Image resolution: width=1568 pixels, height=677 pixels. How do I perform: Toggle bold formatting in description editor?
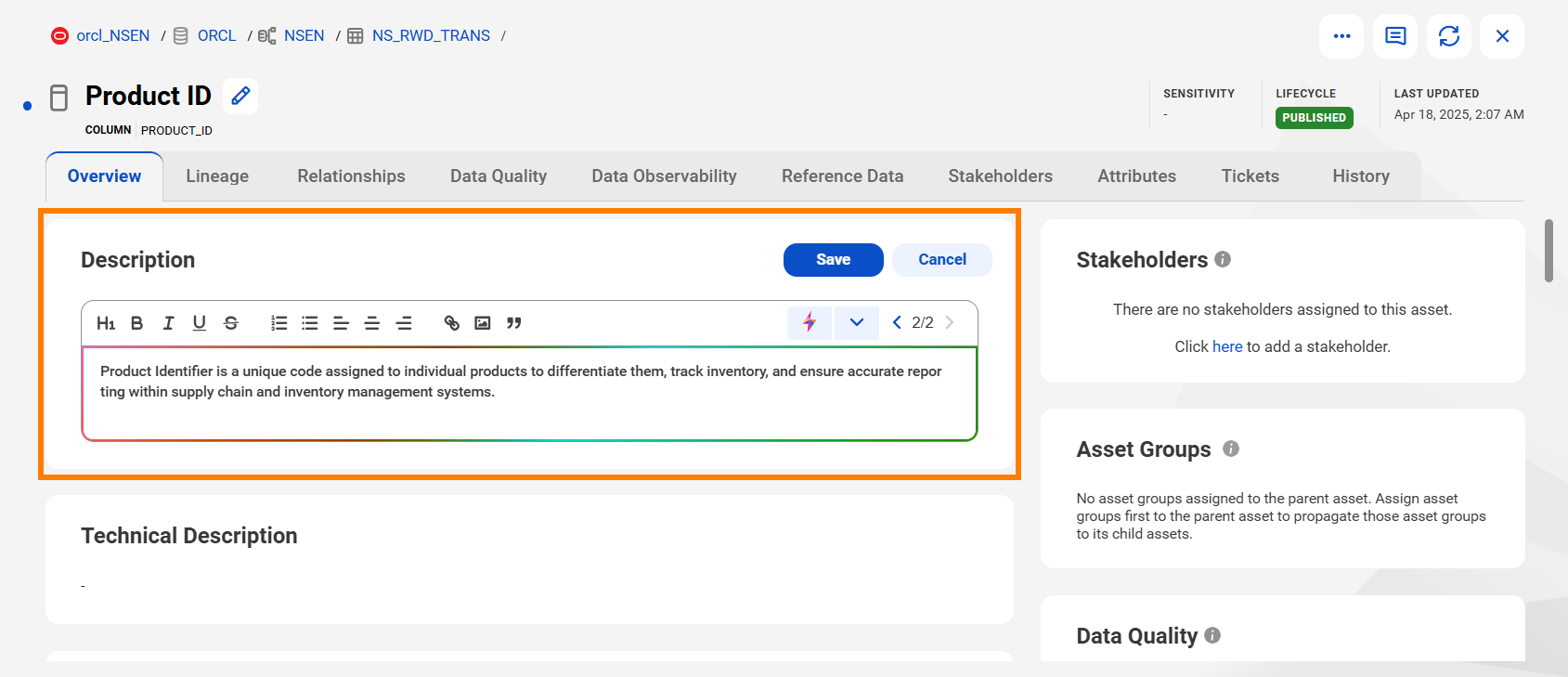pyautogui.click(x=136, y=323)
